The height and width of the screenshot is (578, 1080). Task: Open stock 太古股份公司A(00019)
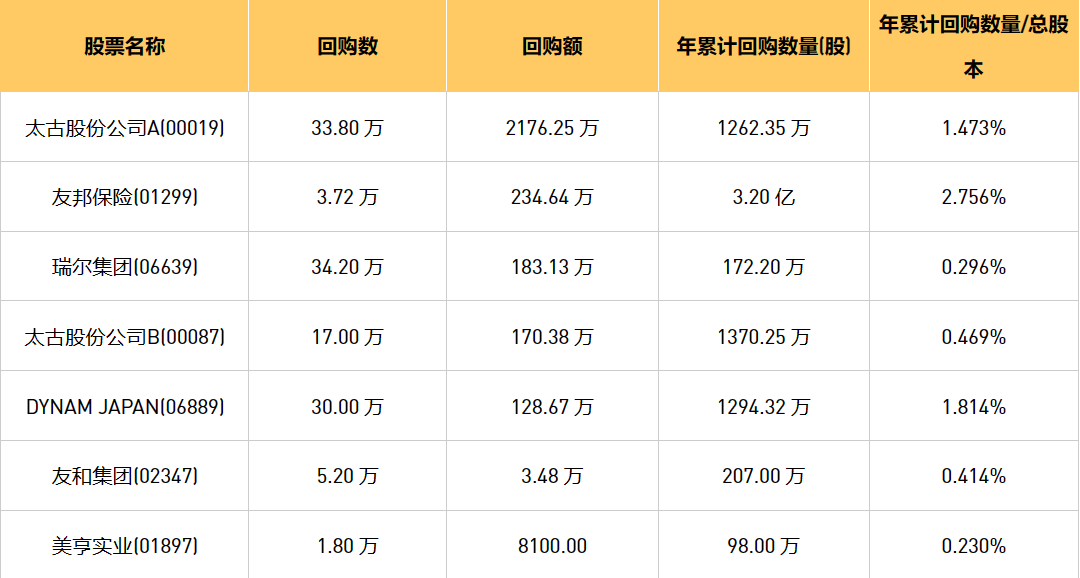tap(124, 128)
